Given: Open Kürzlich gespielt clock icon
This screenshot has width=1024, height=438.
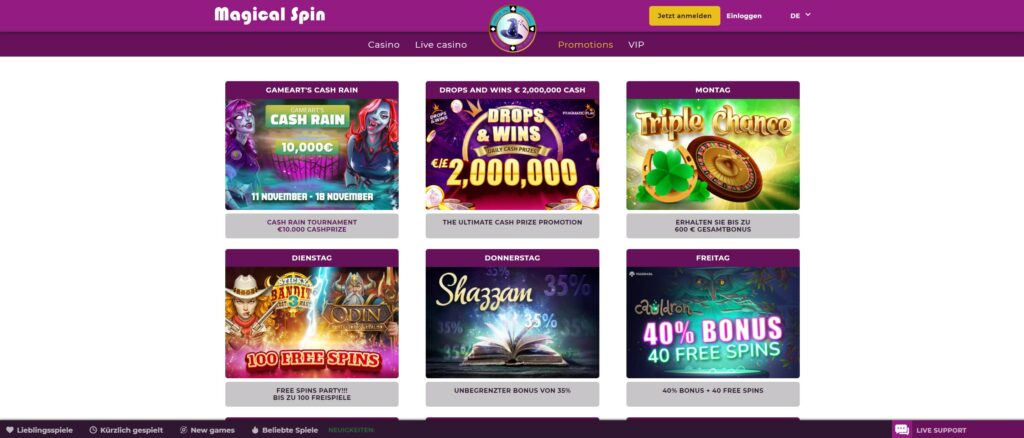Looking at the screenshot, I should coord(93,430).
